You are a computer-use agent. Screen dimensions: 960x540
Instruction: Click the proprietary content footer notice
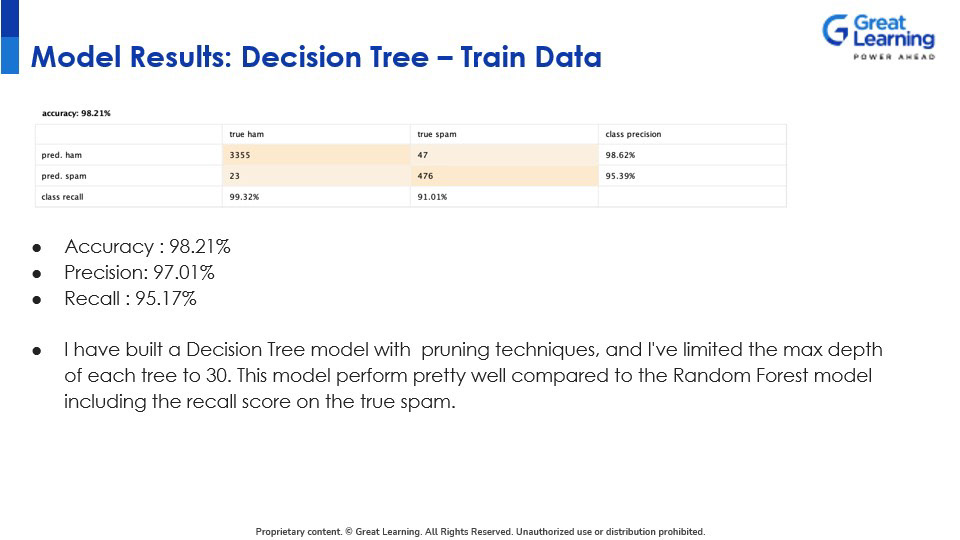(x=480, y=532)
